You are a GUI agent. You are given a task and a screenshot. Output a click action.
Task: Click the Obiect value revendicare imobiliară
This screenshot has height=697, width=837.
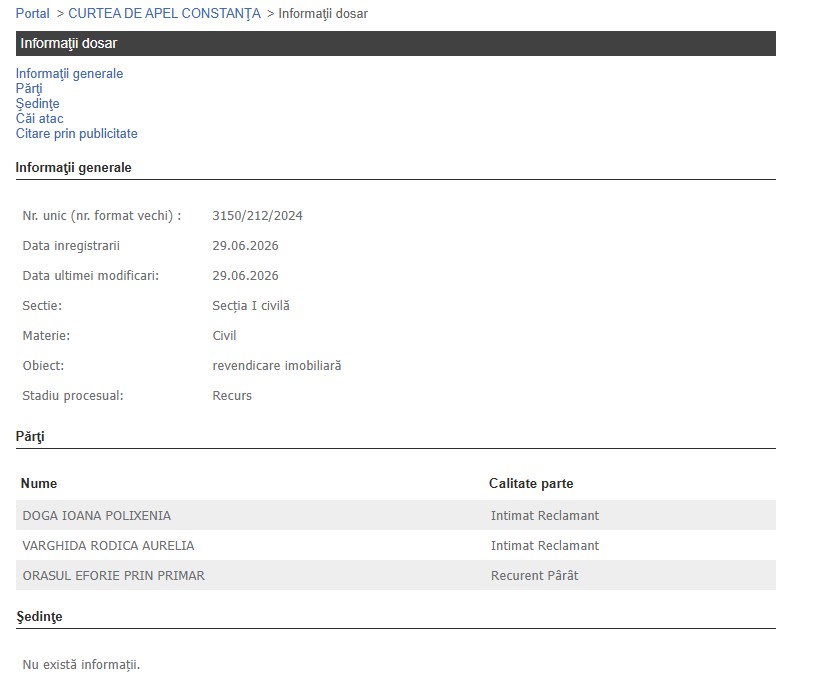(277, 366)
